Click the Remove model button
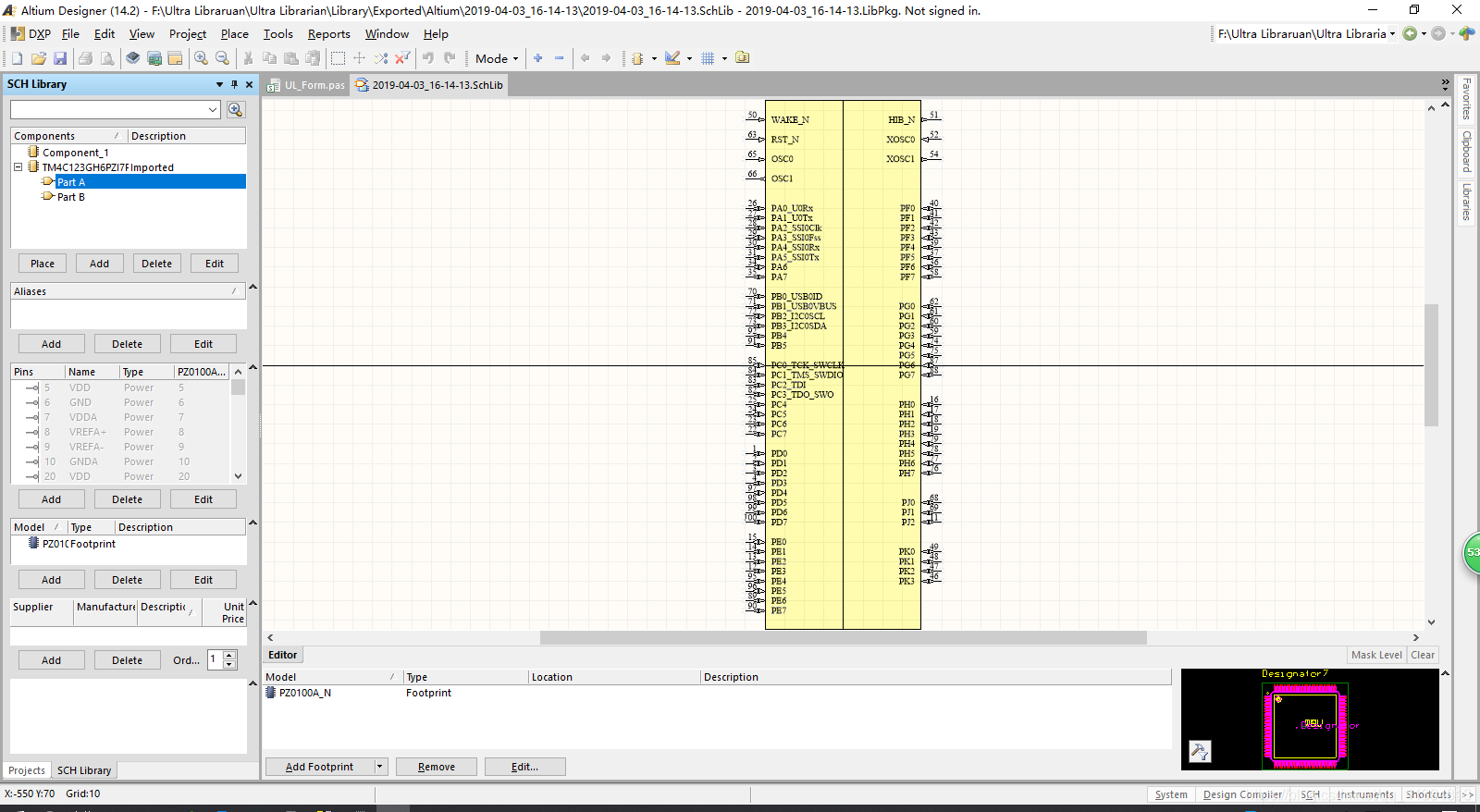This screenshot has width=1480, height=812. tap(437, 767)
